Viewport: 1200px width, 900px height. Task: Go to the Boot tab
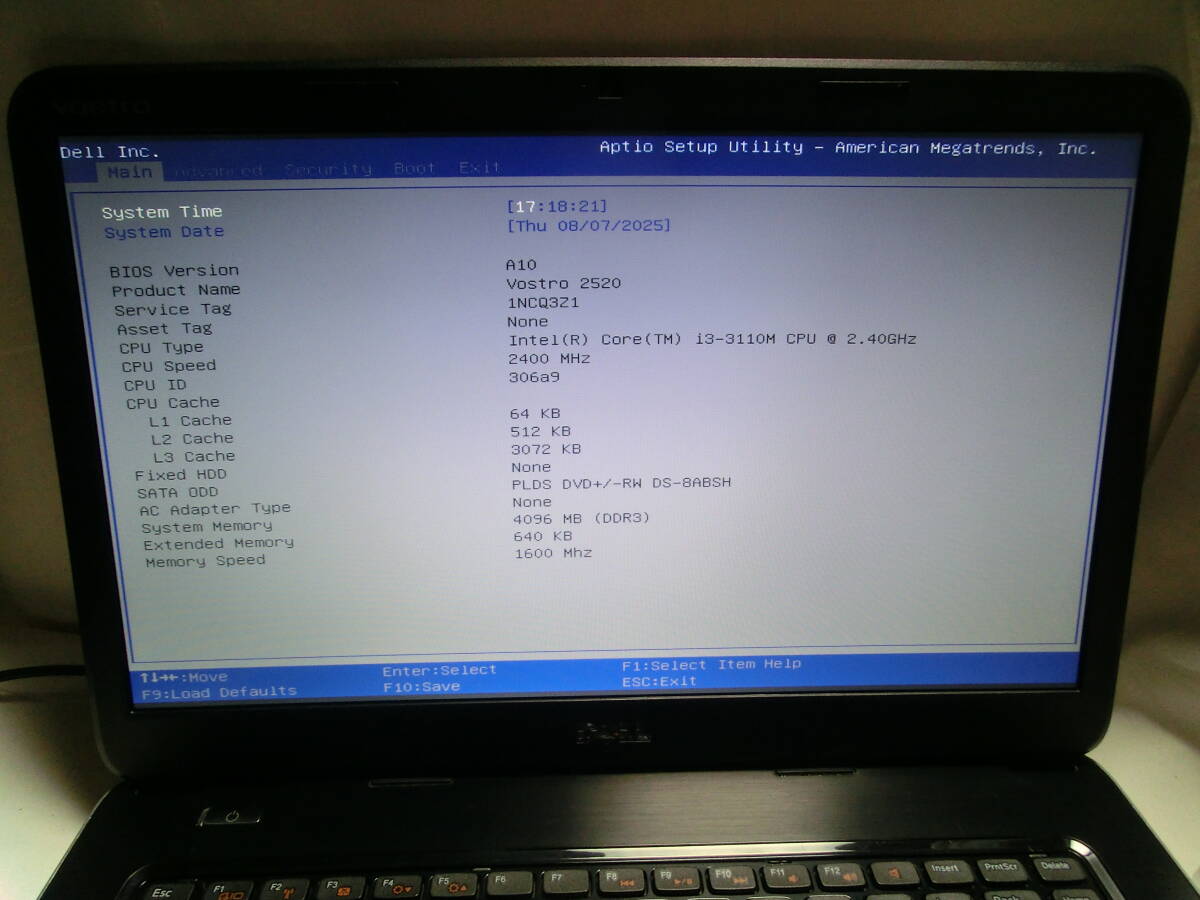point(414,168)
